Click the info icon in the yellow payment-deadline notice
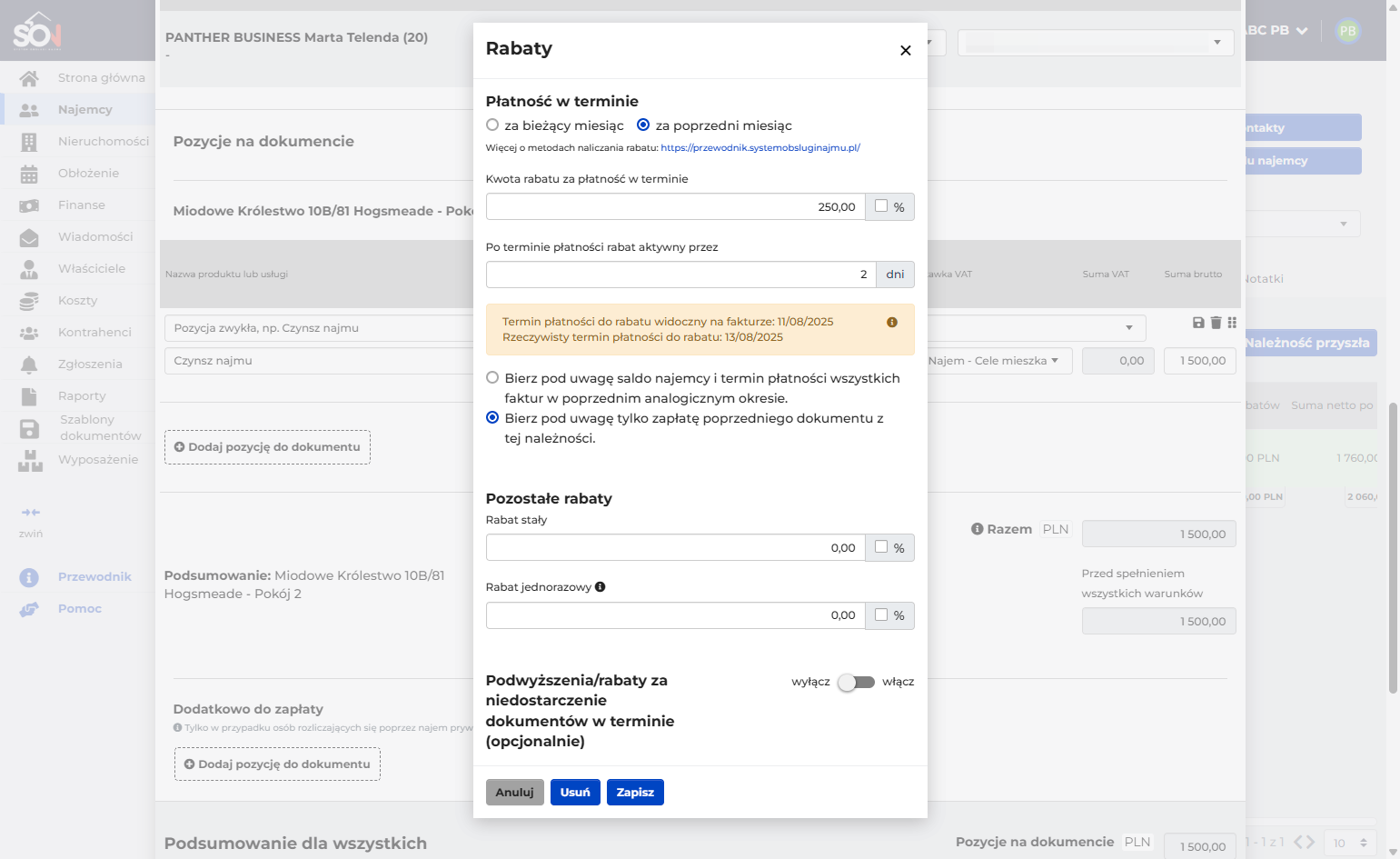The image size is (1400, 859). [892, 322]
